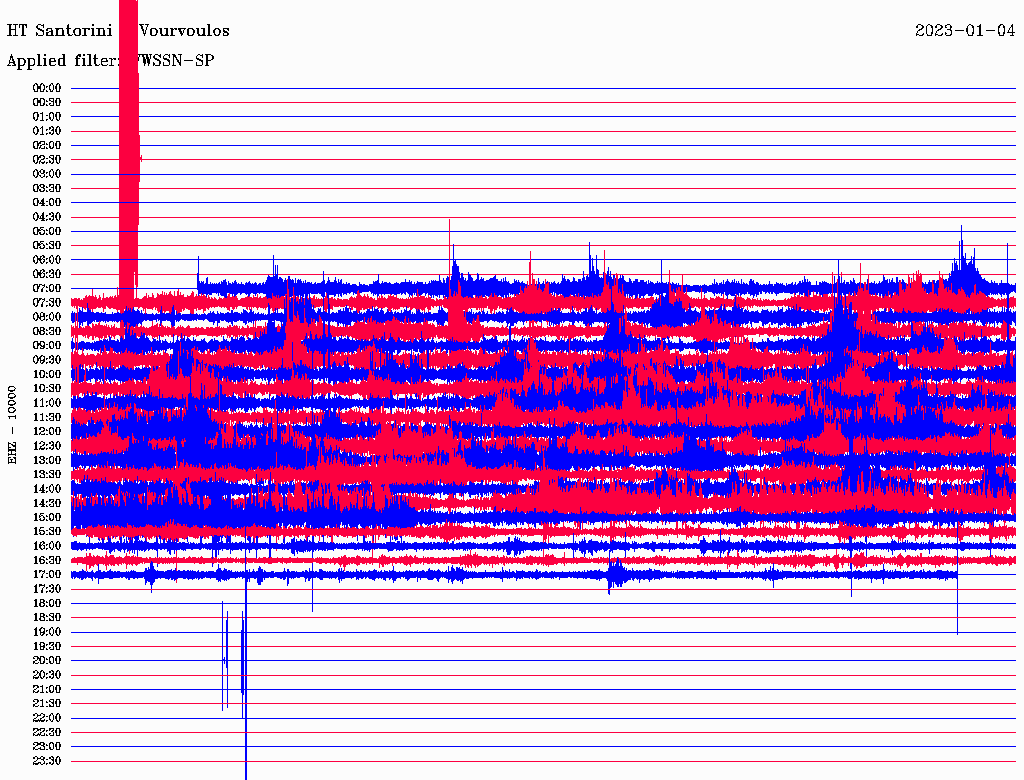Click the EHZ - 10000 axis label
1024x780 pixels.
coord(13,424)
